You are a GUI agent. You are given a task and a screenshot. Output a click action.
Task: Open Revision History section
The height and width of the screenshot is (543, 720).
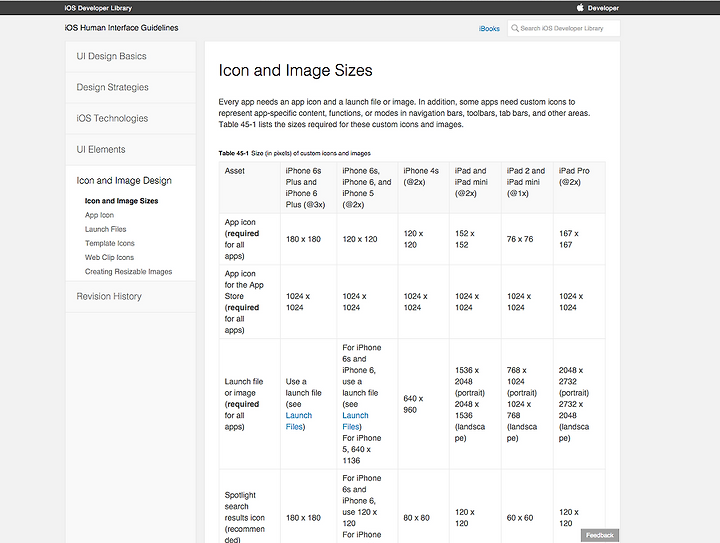click(x=130, y=297)
